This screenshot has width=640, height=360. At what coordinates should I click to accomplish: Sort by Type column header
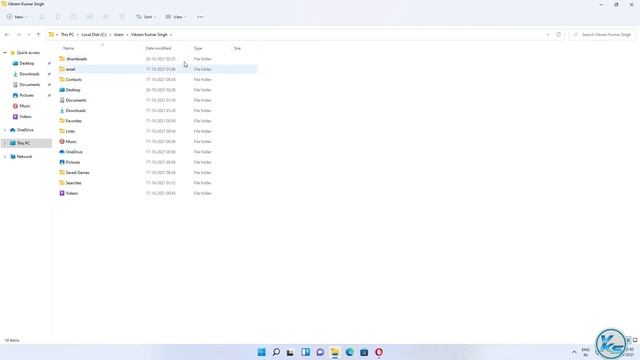(x=198, y=48)
